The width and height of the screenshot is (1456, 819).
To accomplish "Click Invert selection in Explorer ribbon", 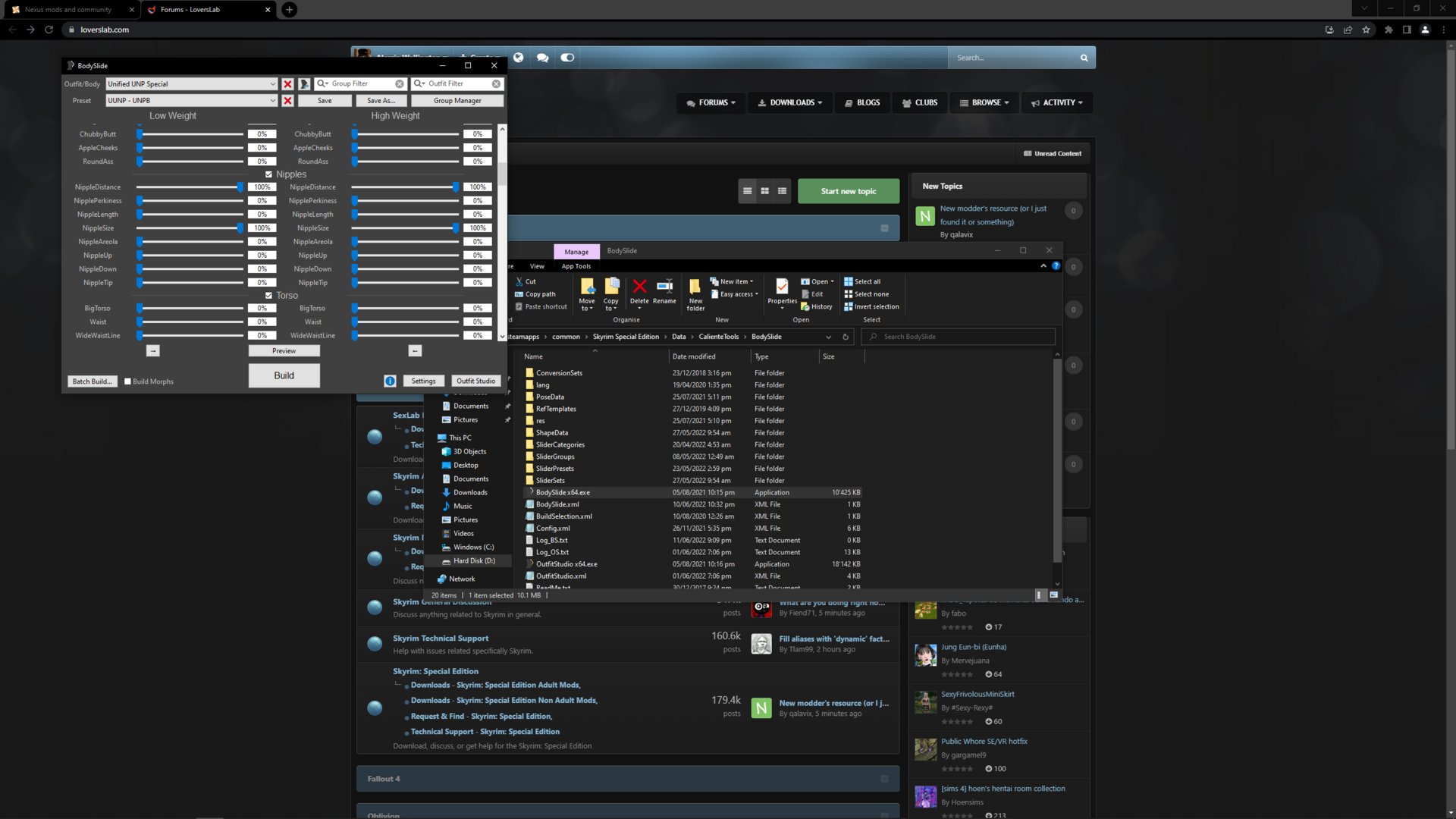I will click(x=872, y=306).
